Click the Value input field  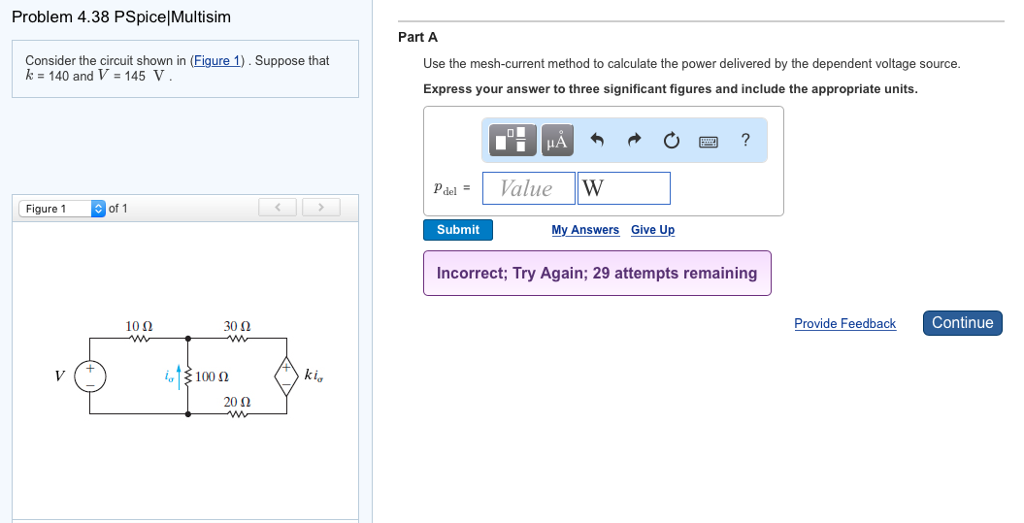[x=528, y=188]
